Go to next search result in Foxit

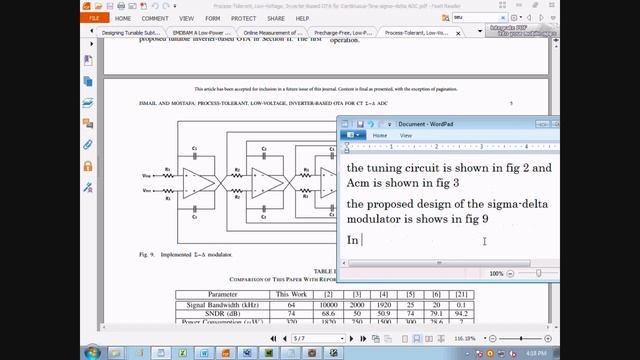click(542, 18)
